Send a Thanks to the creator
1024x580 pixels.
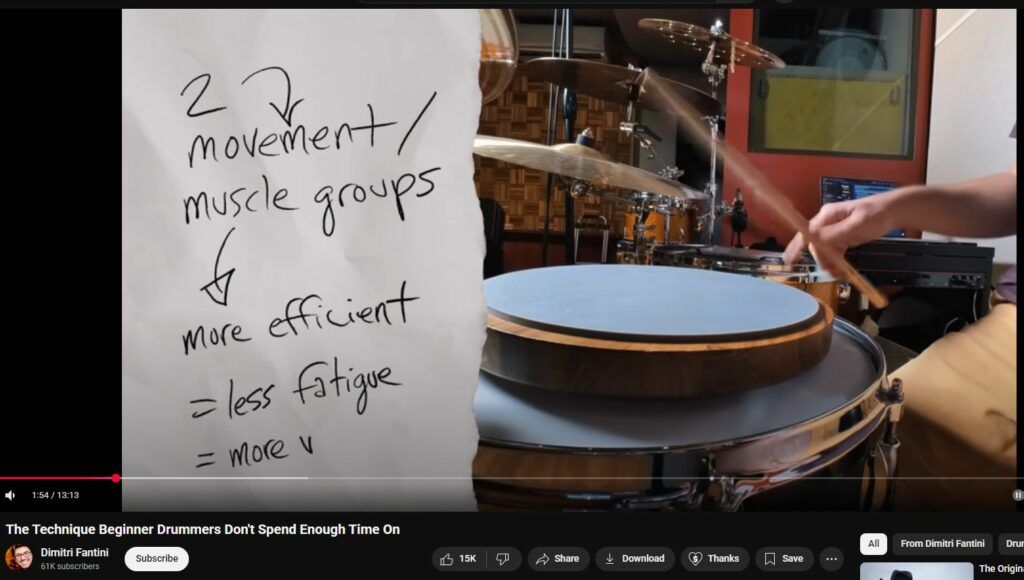tap(714, 559)
